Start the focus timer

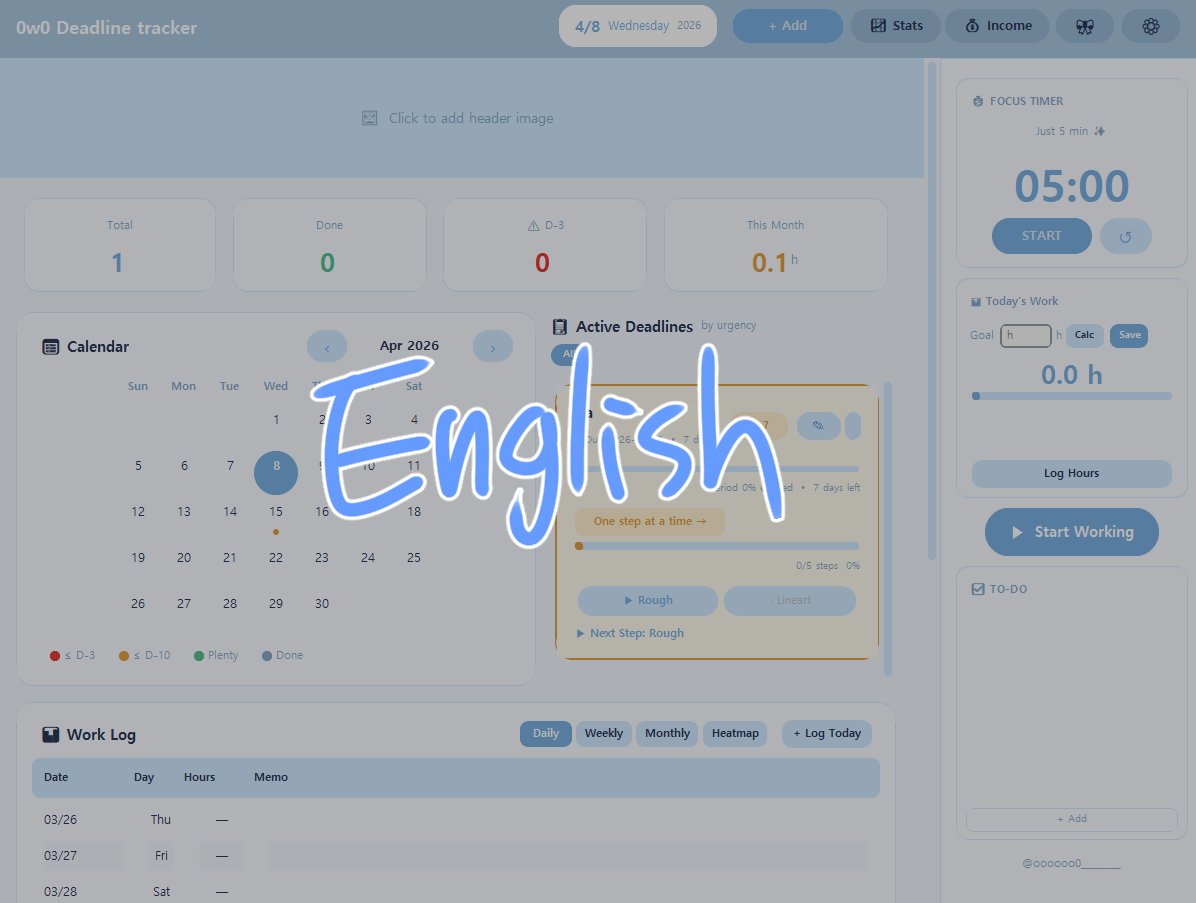[x=1041, y=236]
